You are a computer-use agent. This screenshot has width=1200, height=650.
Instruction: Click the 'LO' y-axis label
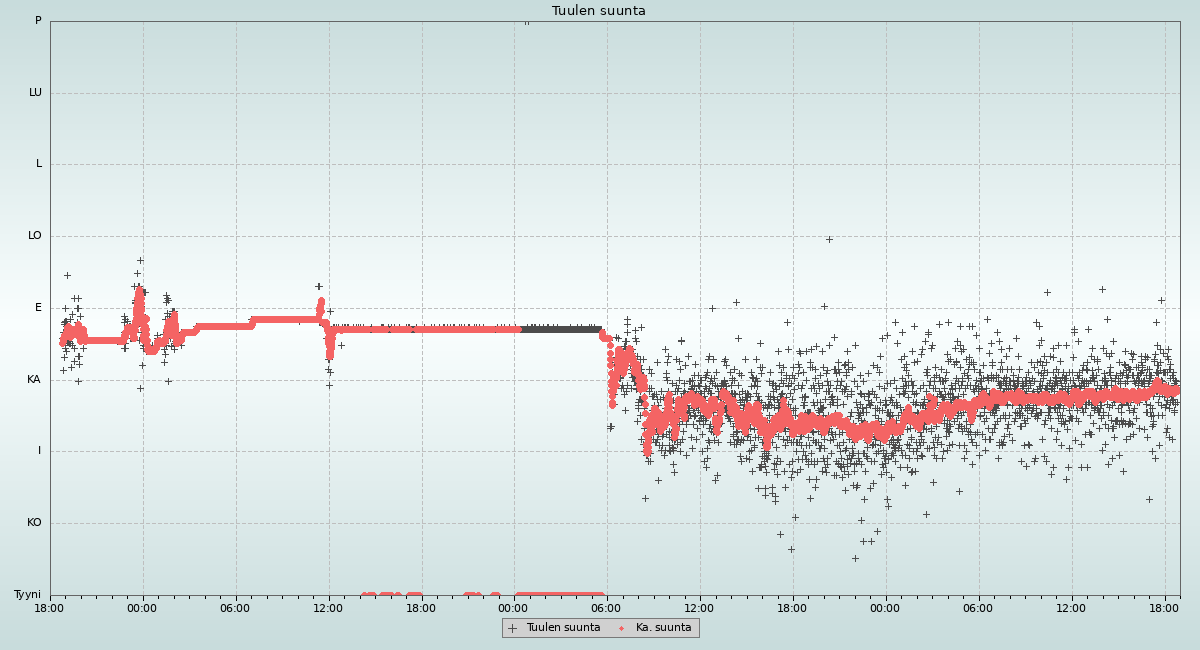(x=35, y=236)
